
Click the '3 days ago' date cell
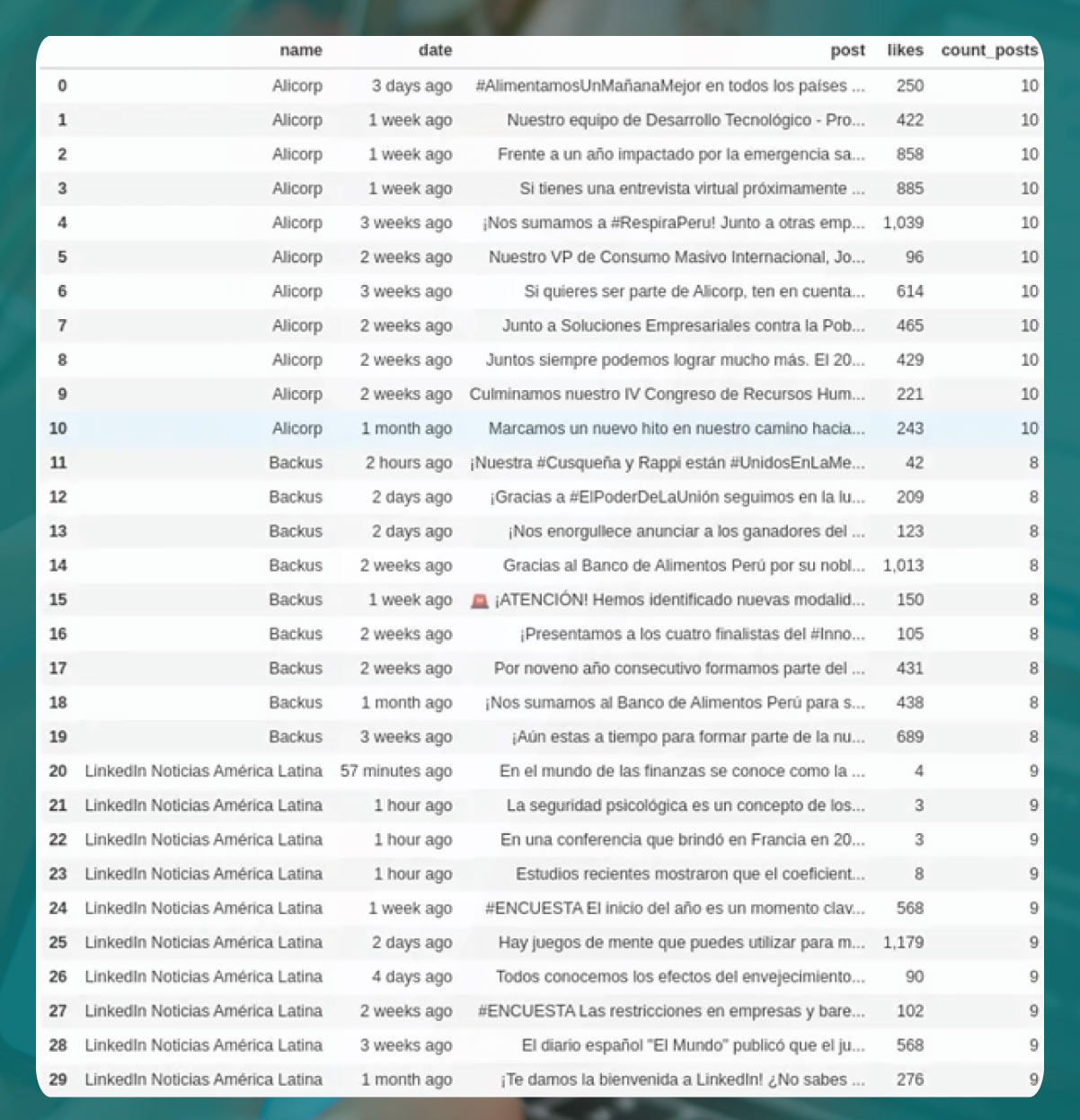[412, 85]
